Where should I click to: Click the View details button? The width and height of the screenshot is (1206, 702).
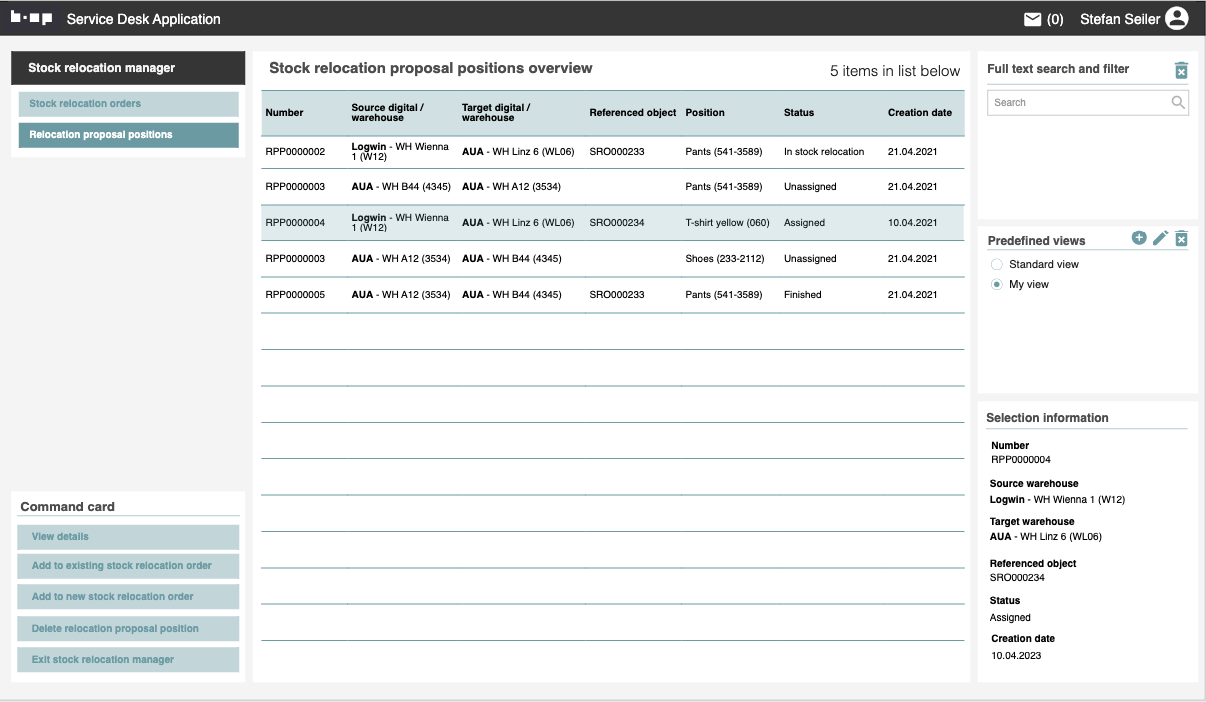128,537
